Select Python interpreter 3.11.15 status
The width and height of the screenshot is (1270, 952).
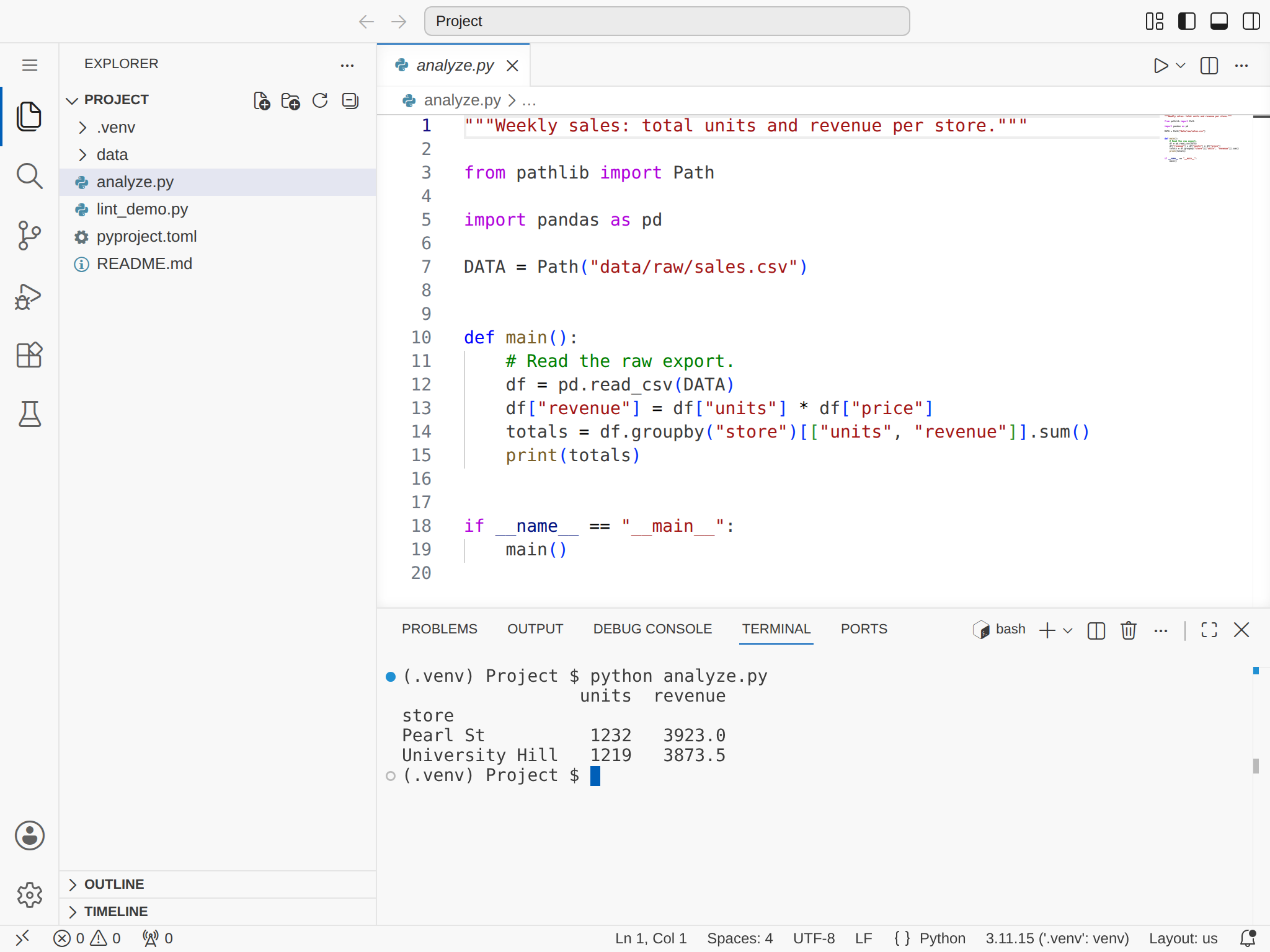(1057, 938)
